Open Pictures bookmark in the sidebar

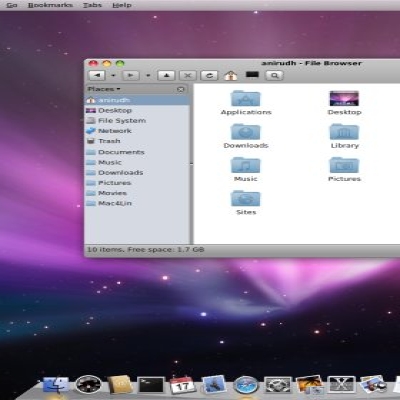137,183
